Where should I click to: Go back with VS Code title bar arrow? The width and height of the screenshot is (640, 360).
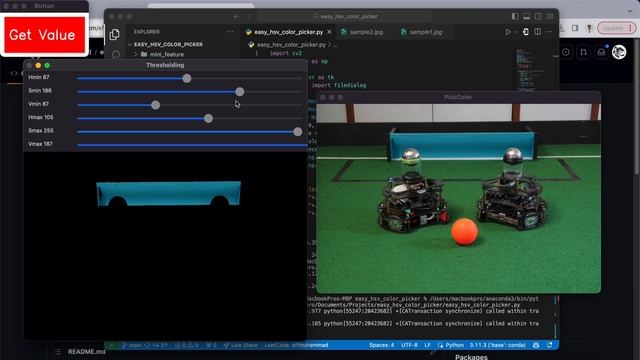point(236,16)
